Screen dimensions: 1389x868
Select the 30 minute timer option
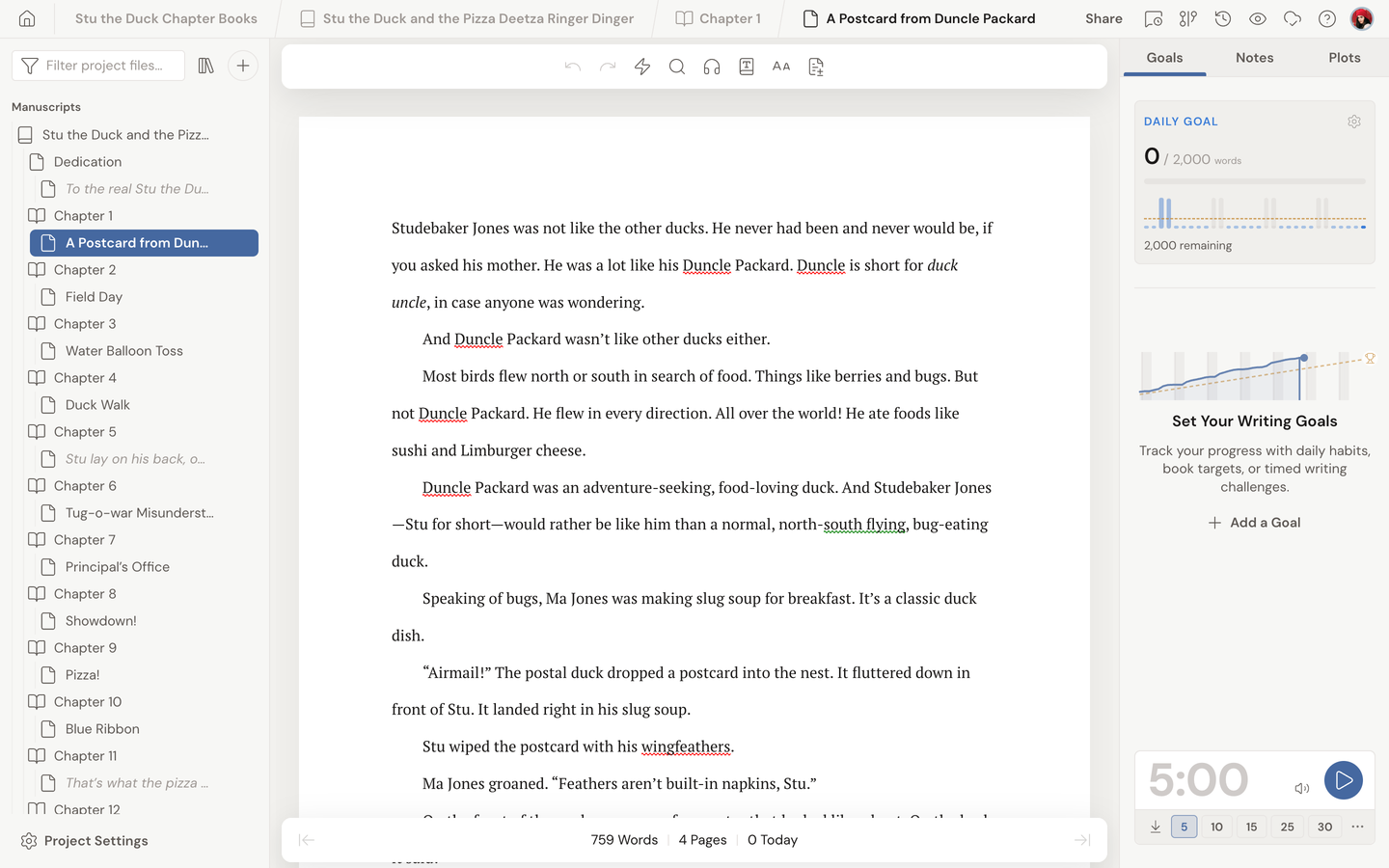[x=1325, y=827]
